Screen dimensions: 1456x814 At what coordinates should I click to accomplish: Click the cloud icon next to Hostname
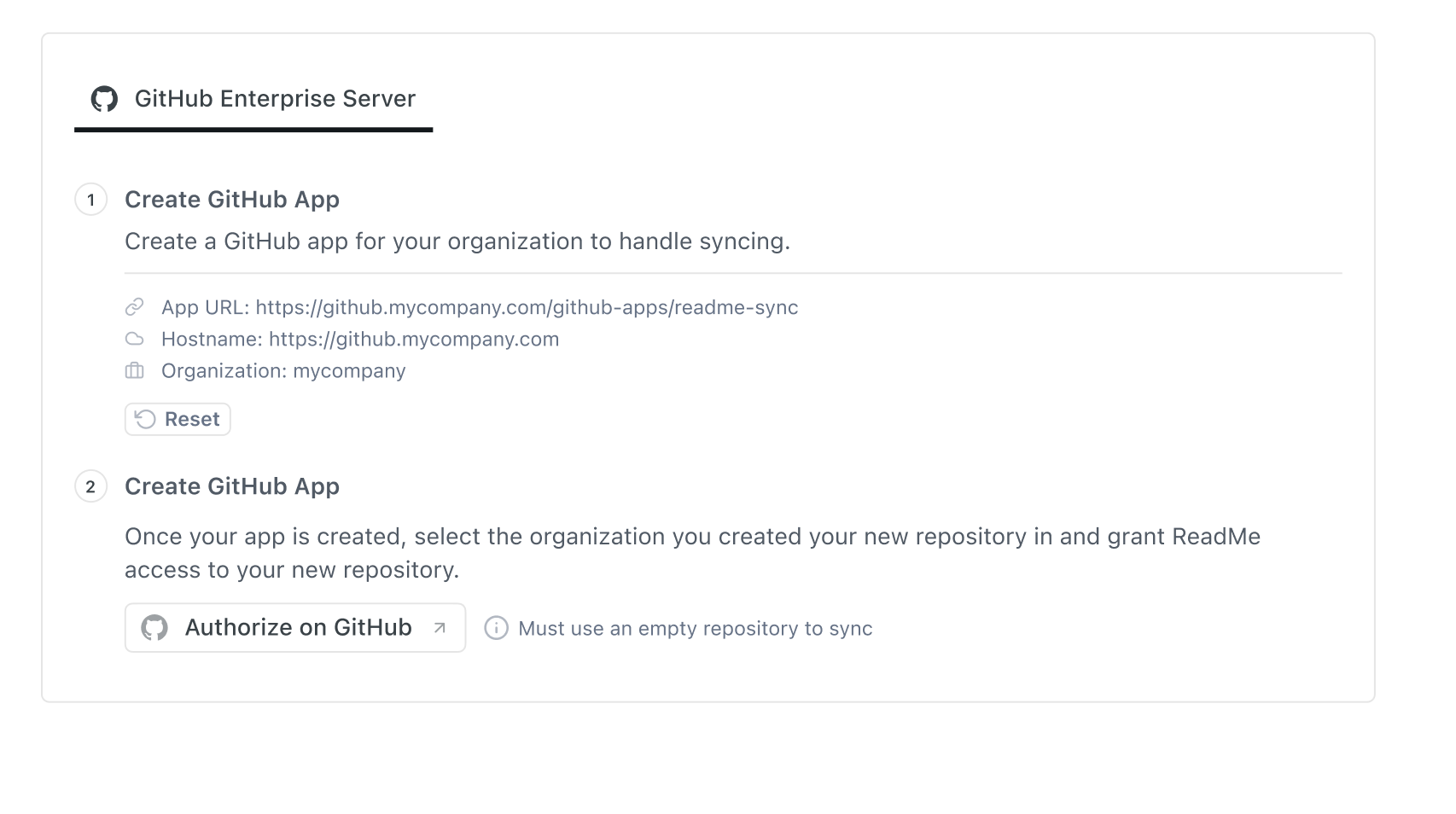135,339
